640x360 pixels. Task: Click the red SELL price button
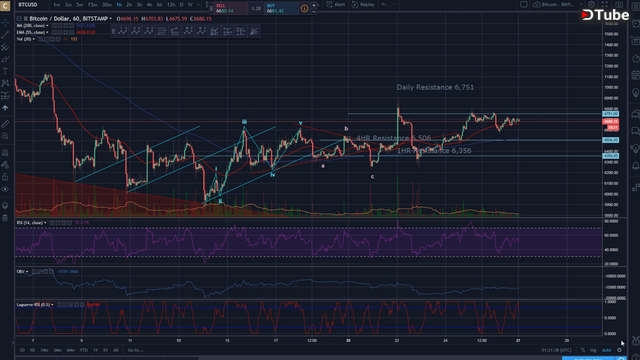231,8
